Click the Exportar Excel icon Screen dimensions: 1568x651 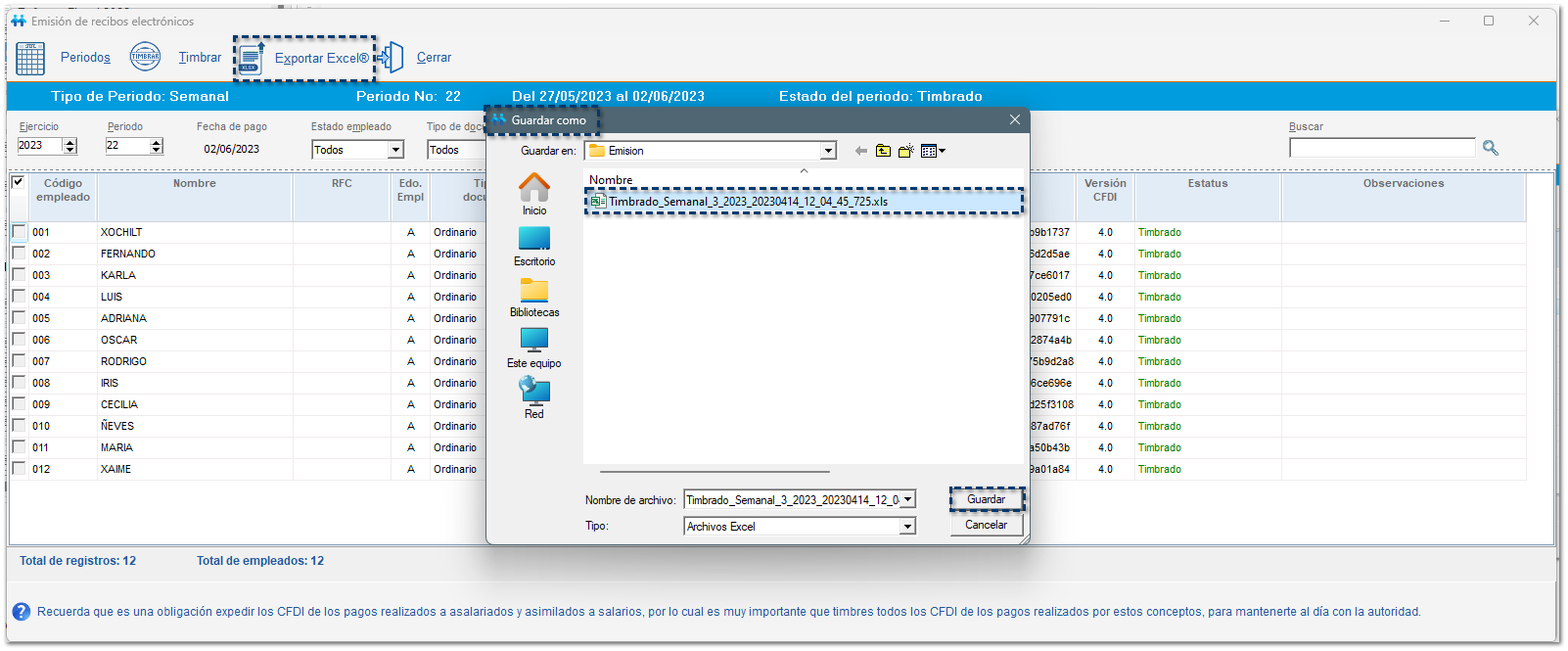point(251,58)
